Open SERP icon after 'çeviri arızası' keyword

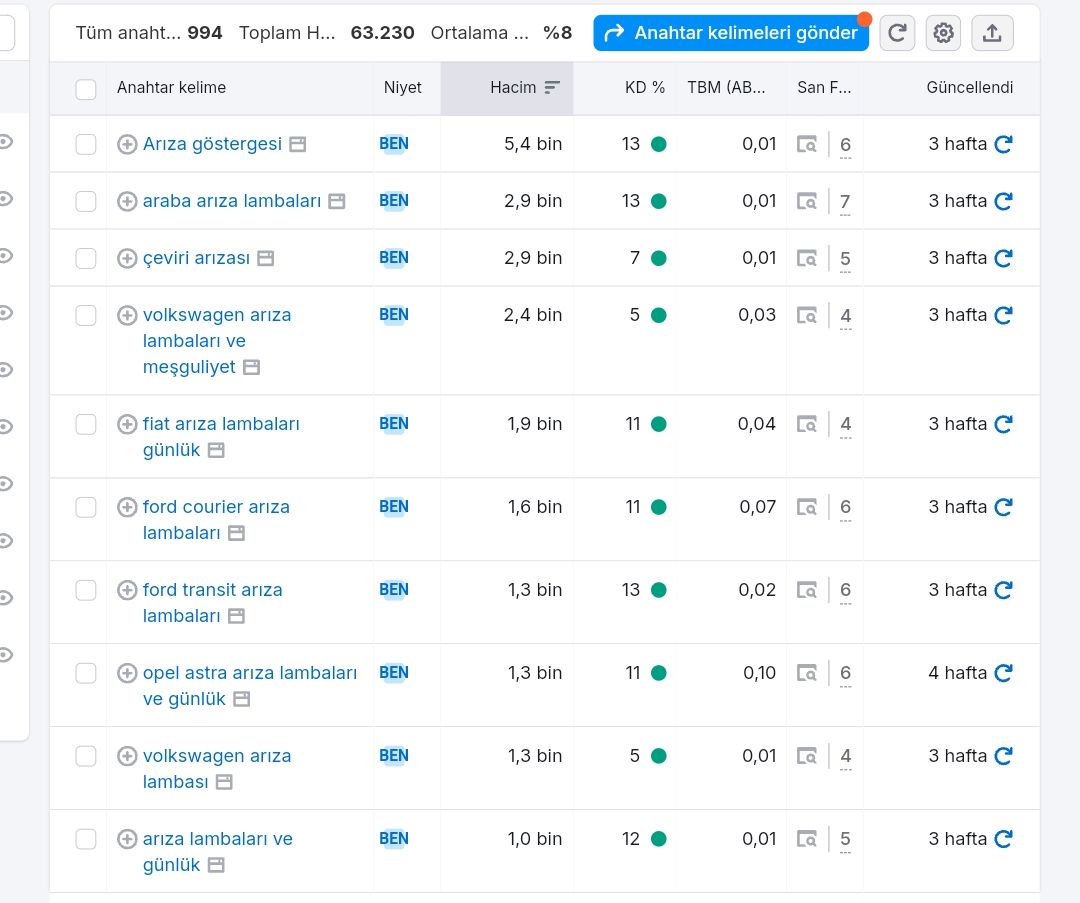tap(266, 259)
